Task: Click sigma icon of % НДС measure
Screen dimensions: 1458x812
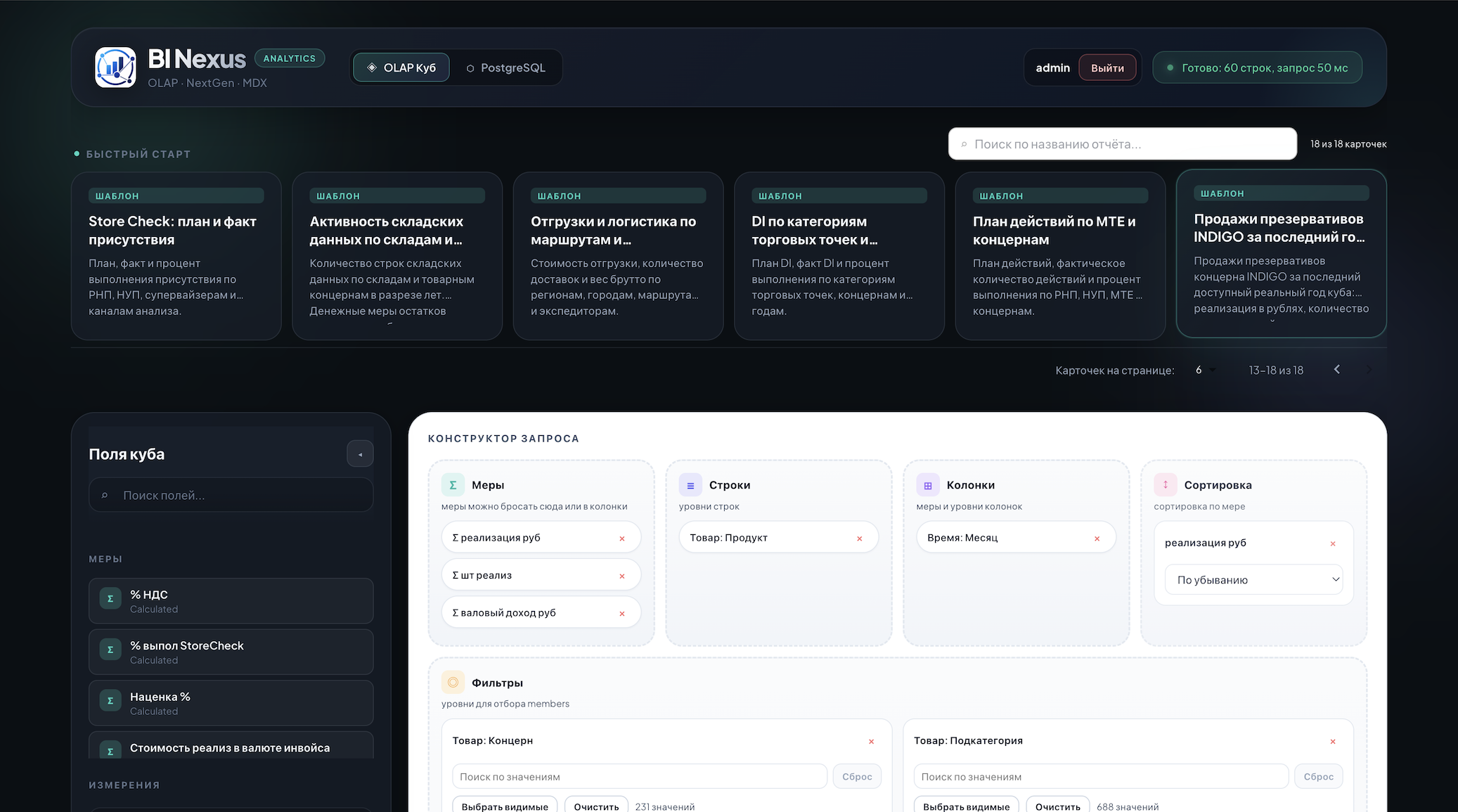Action: (x=110, y=599)
